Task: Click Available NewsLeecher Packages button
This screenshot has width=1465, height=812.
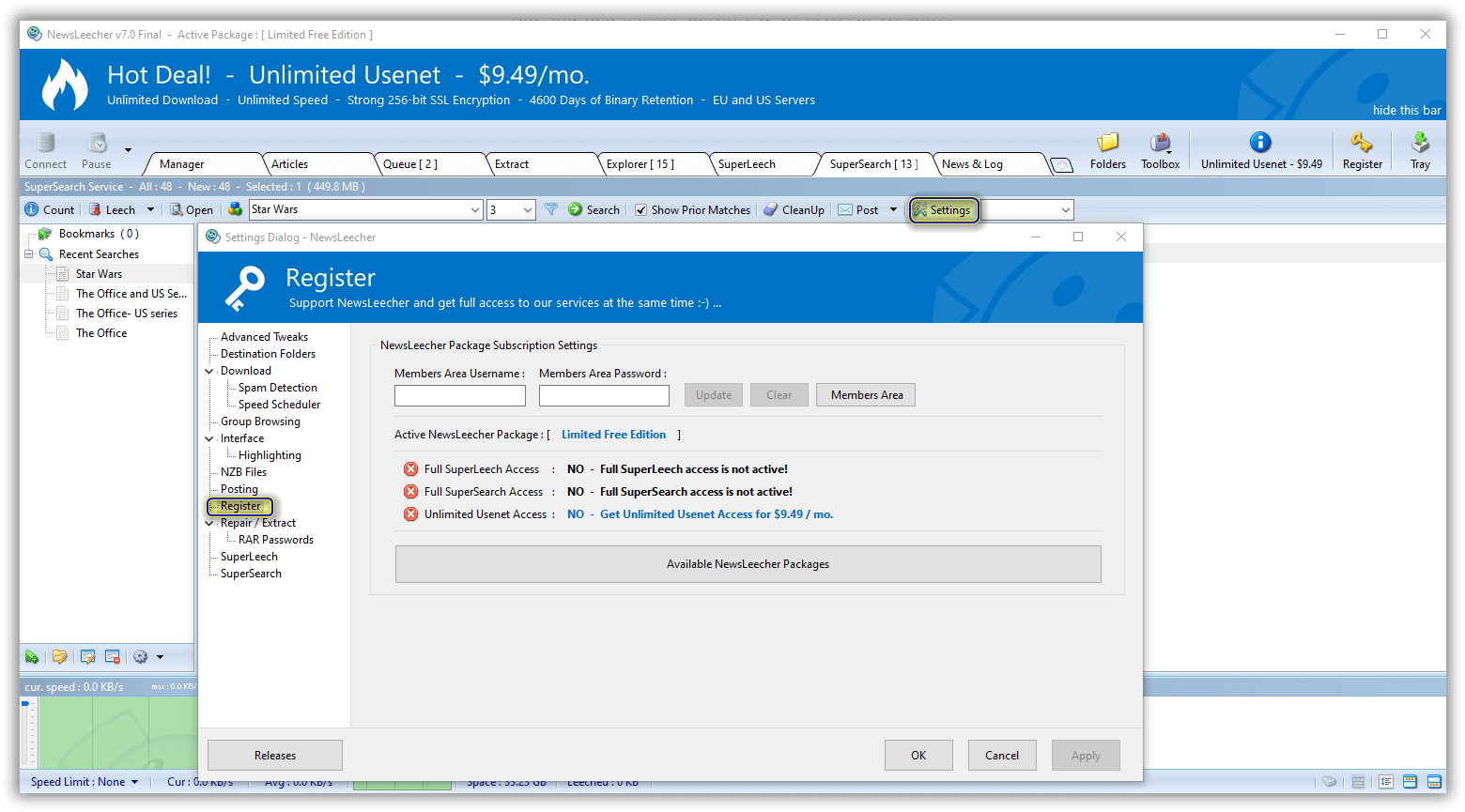Action: (x=748, y=564)
